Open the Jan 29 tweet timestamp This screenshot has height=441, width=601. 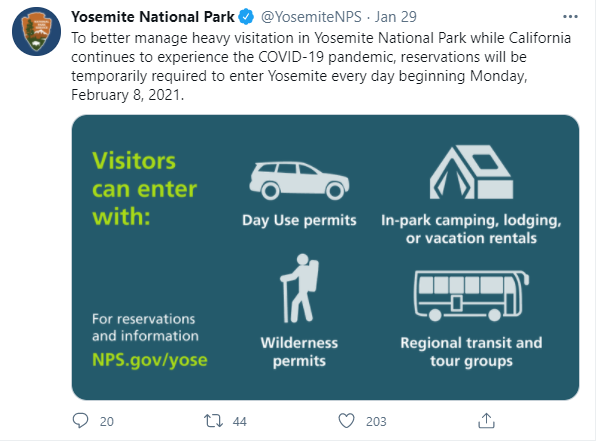tap(396, 17)
